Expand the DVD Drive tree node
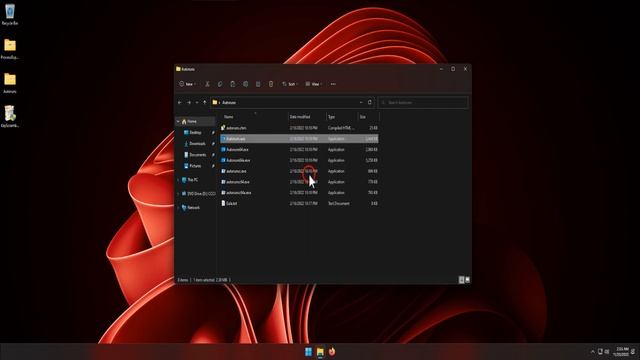The height and width of the screenshot is (360, 640). (178, 194)
